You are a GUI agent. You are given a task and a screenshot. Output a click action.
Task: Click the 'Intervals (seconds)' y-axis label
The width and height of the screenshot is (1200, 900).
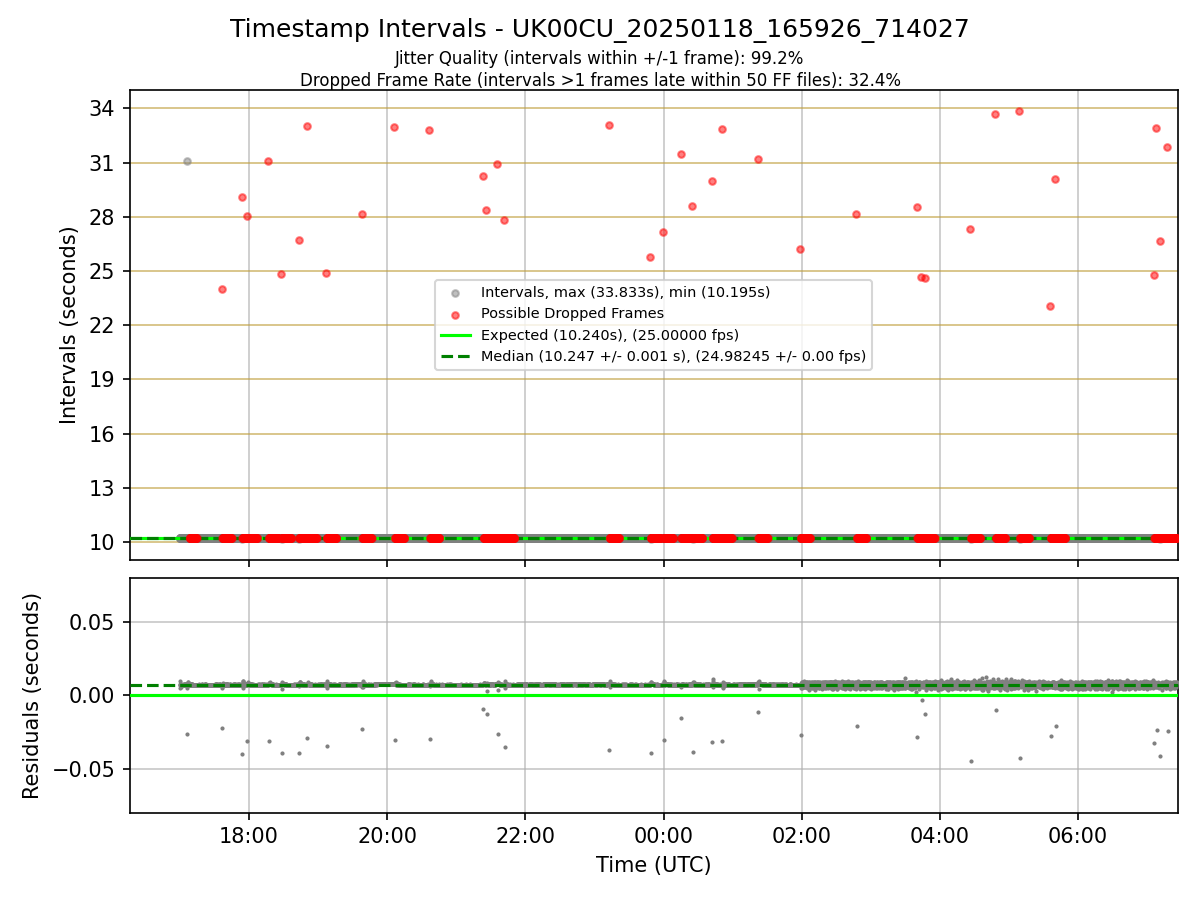point(69,325)
